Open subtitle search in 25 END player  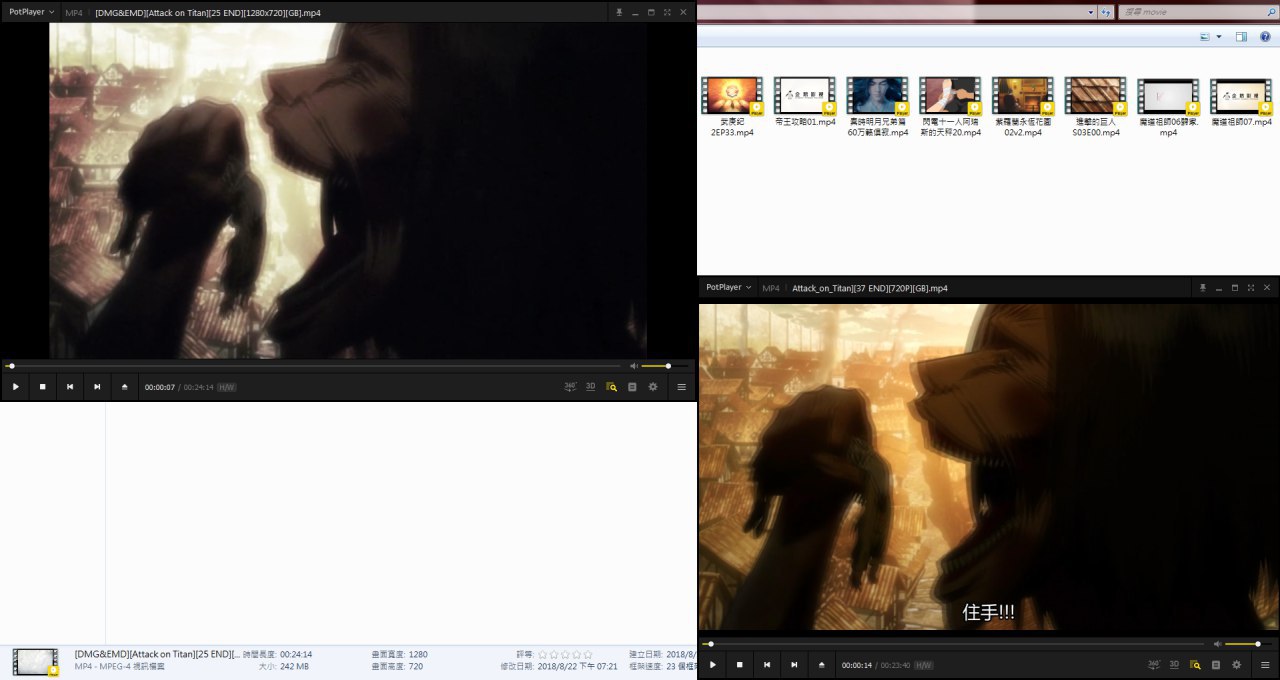coord(611,386)
